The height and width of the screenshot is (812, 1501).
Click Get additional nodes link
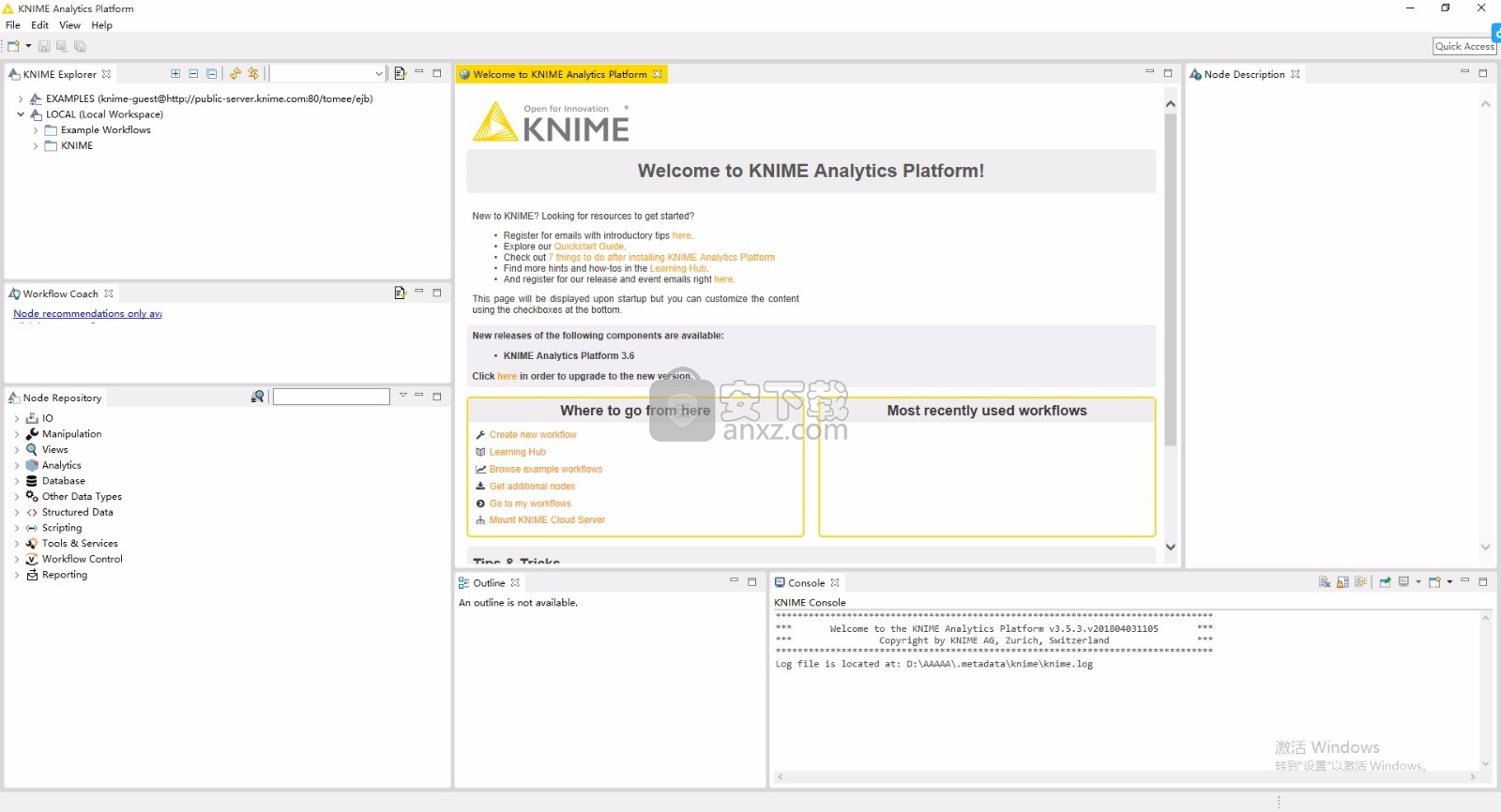(532, 487)
